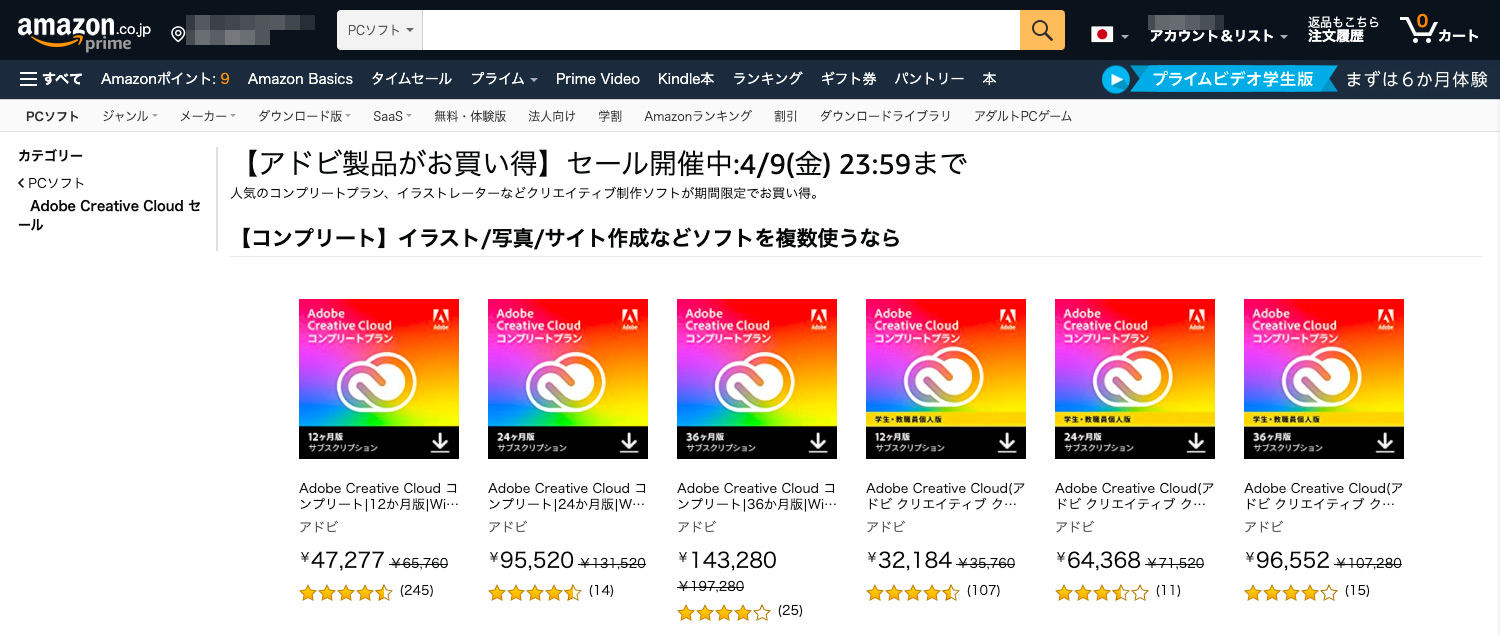
Task: Open 本 in the nav bar
Action: pyautogui.click(x=989, y=79)
